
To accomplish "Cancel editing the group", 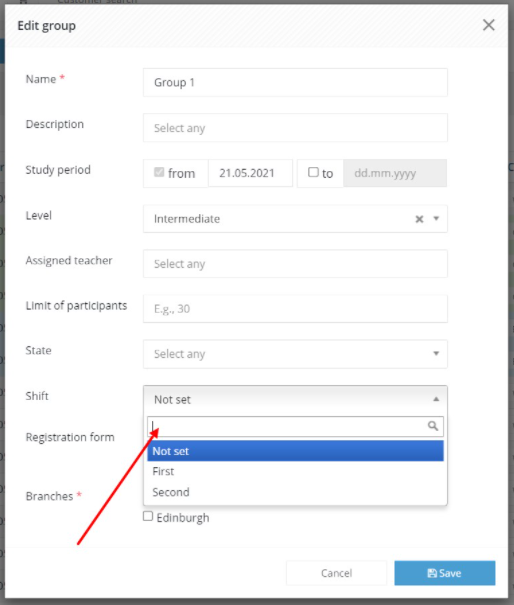I will coord(336,573).
